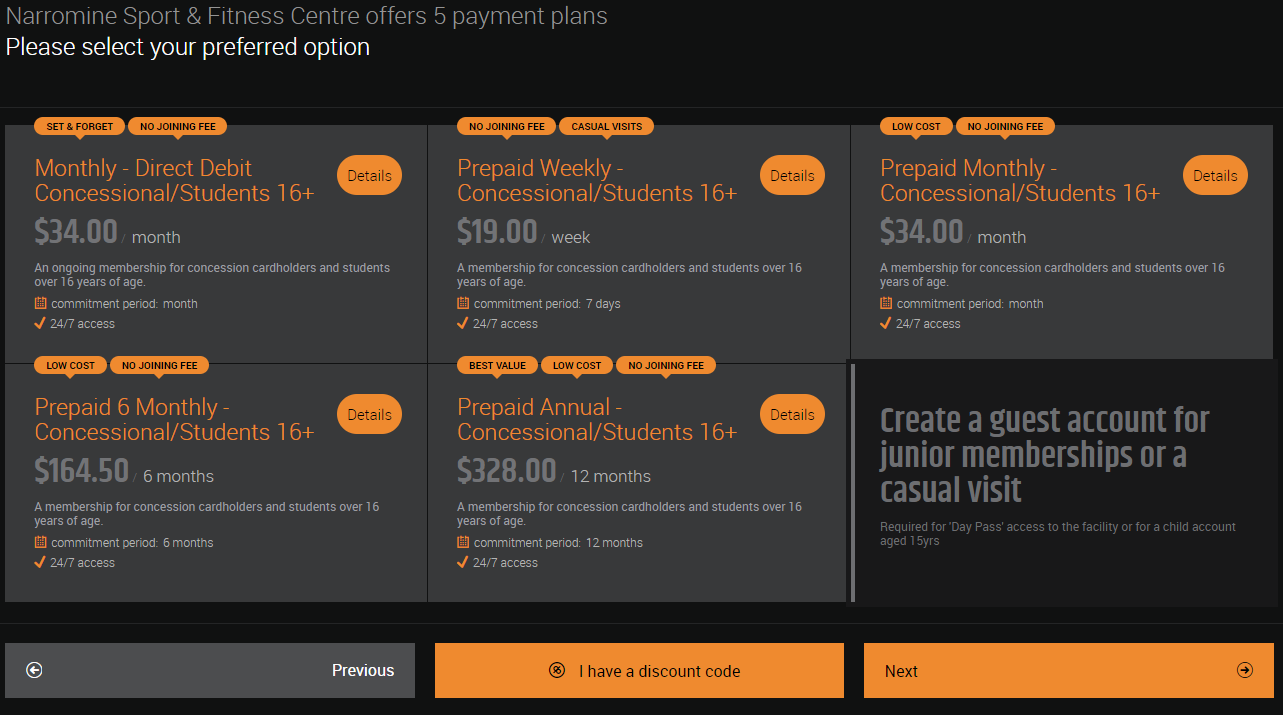Click the SET & FORGET badge
The image size is (1283, 715).
tap(80, 126)
